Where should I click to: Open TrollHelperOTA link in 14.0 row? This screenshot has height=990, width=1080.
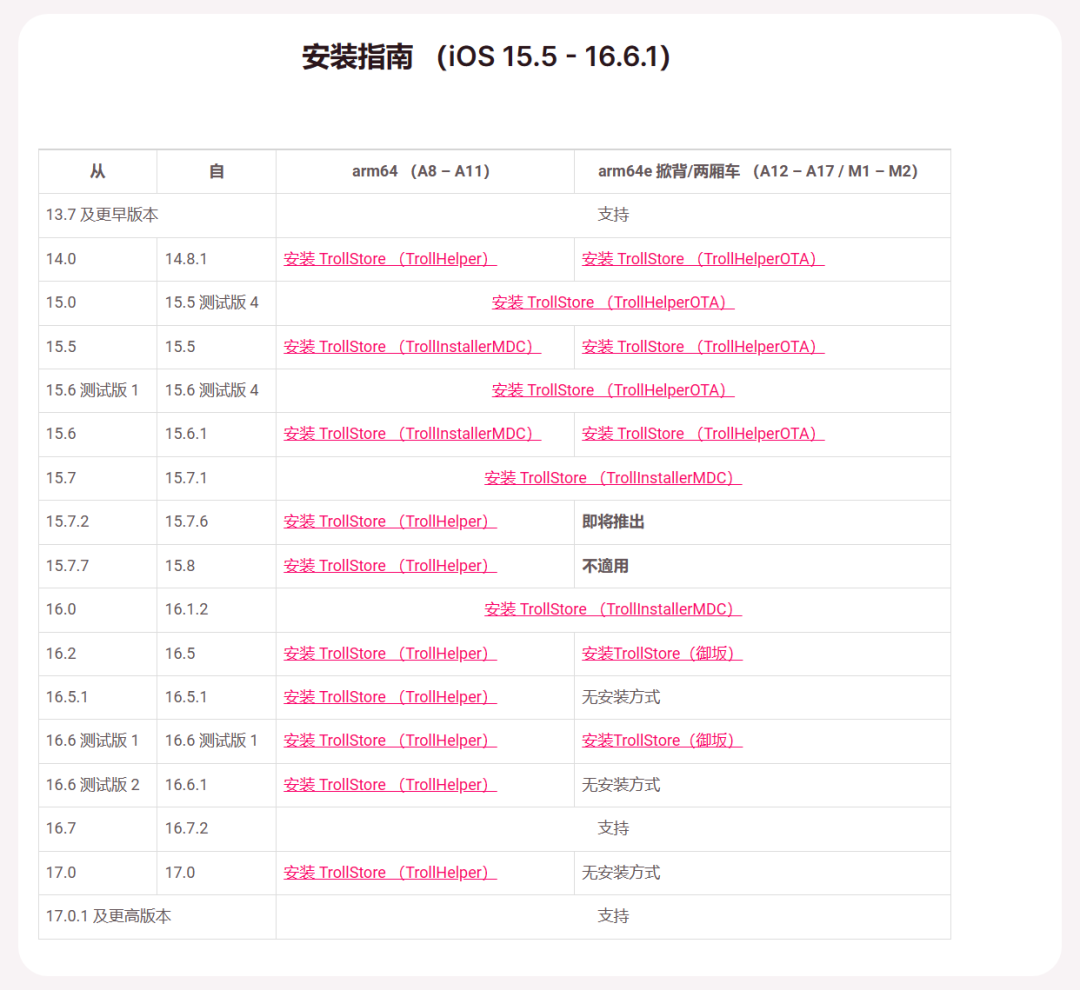(703, 259)
